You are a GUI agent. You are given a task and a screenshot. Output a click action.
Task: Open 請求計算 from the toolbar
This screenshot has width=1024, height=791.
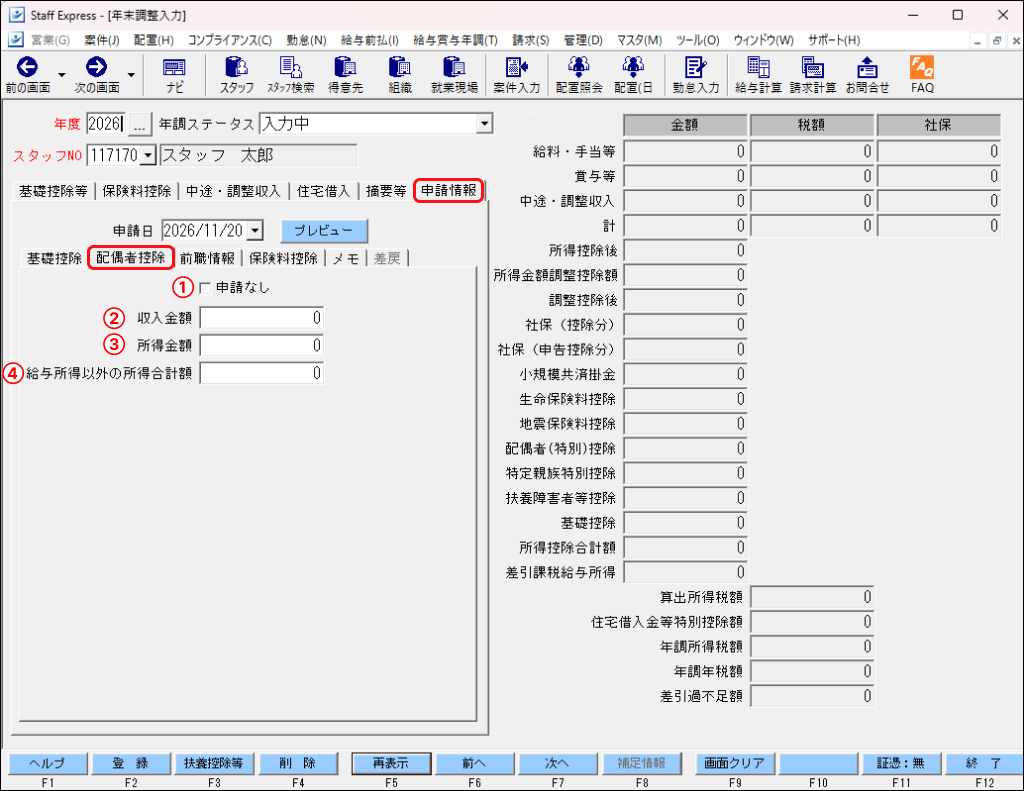[x=813, y=74]
